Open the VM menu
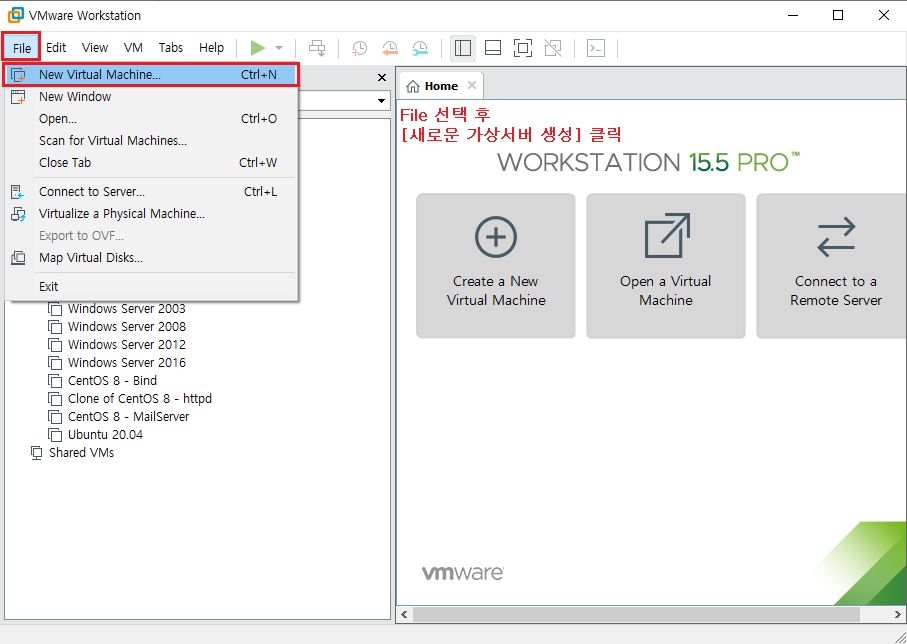Screen dimensions: 907x644 click(133, 47)
